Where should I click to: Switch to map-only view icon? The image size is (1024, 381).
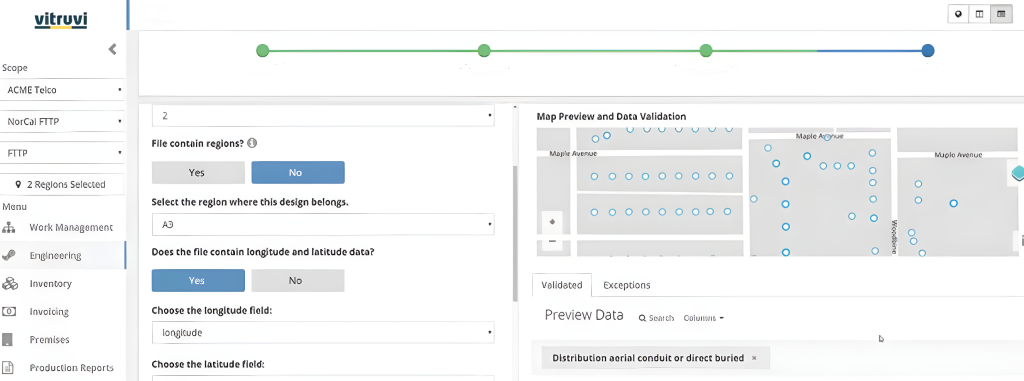click(x=958, y=14)
